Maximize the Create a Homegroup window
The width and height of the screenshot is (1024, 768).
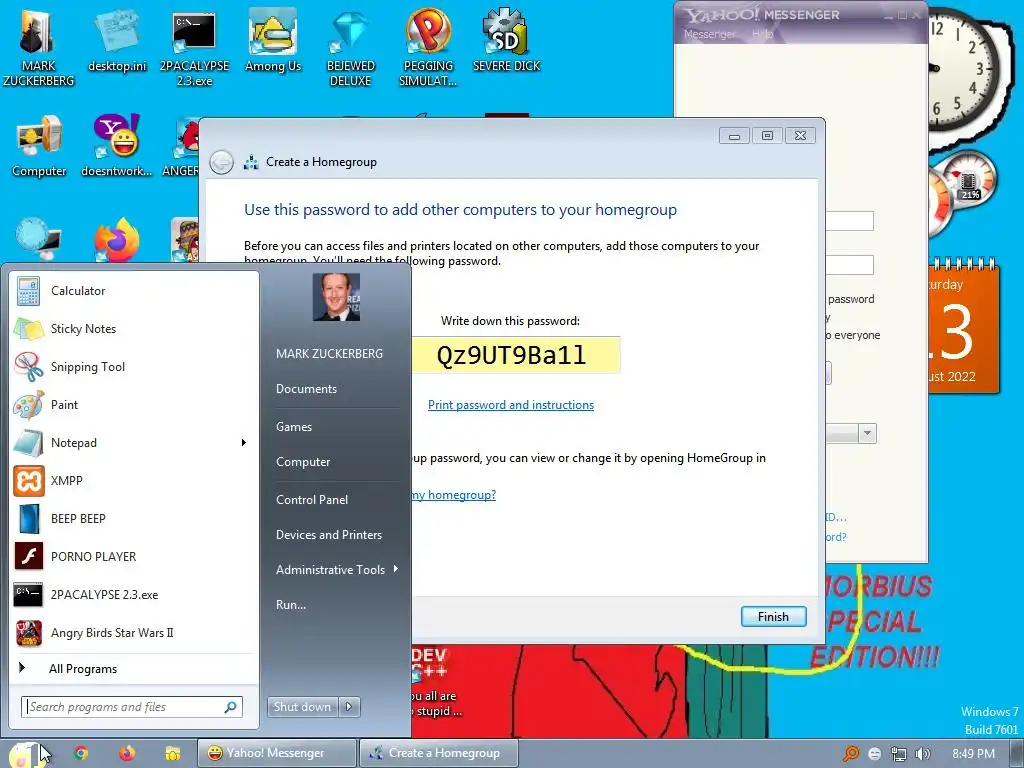point(767,135)
